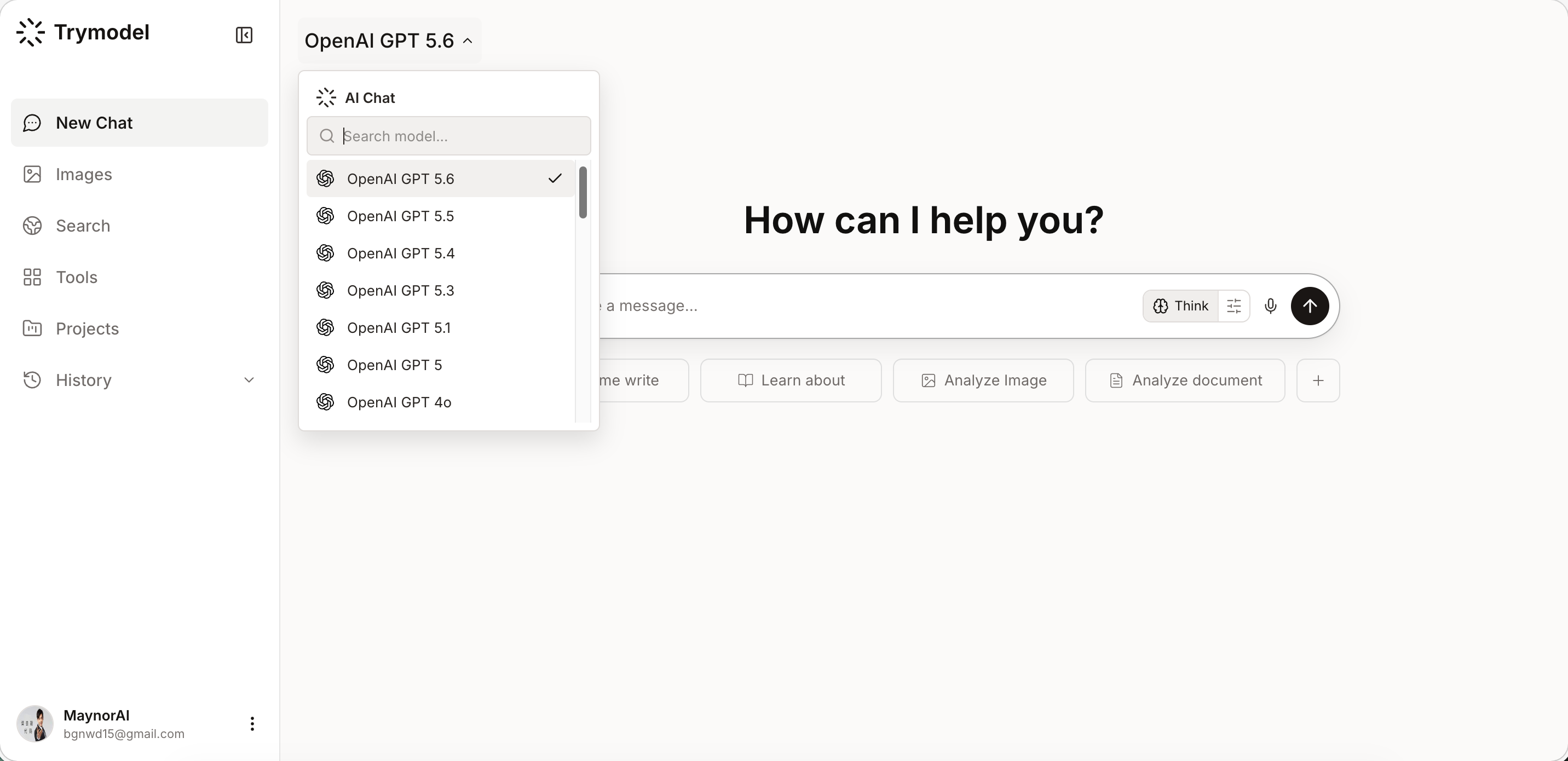Go to Search in sidebar
Screen dimensions: 1568x761
click(140, 226)
